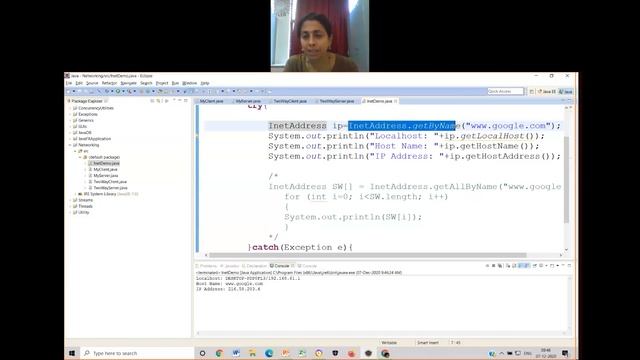Open the Windows notification center

point(565,353)
